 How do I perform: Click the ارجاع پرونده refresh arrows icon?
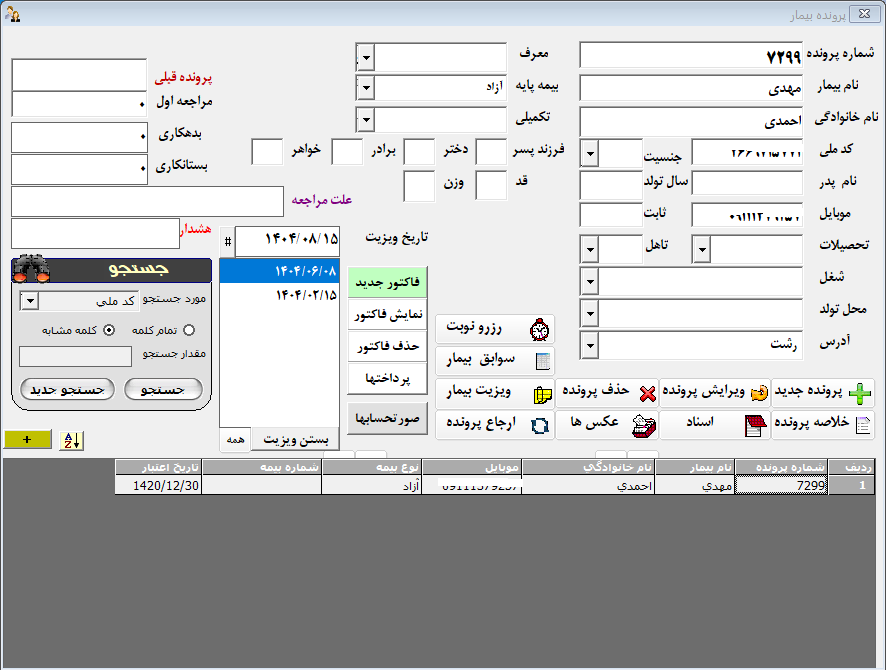click(540, 424)
